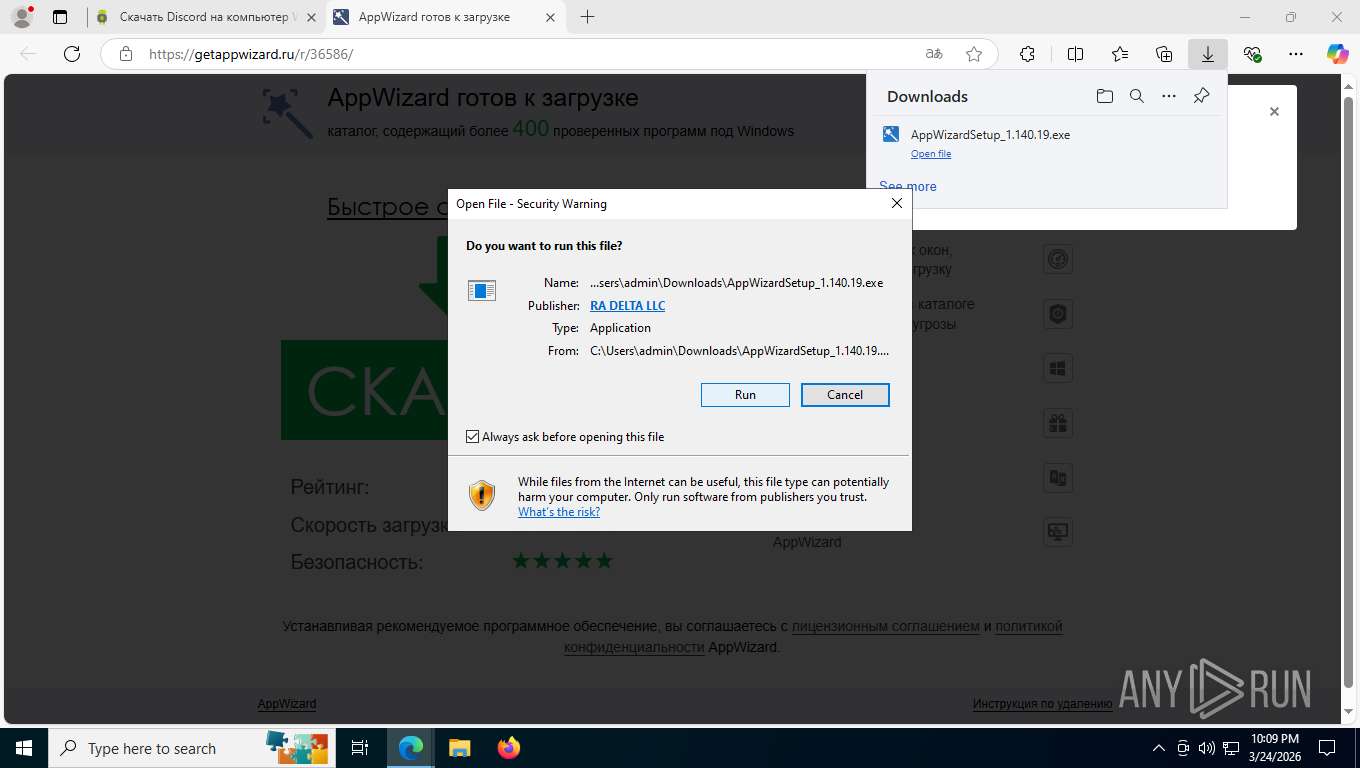This screenshot has width=1360, height=768.
Task: Uncheck Always ask before opening this file
Action: (473, 437)
